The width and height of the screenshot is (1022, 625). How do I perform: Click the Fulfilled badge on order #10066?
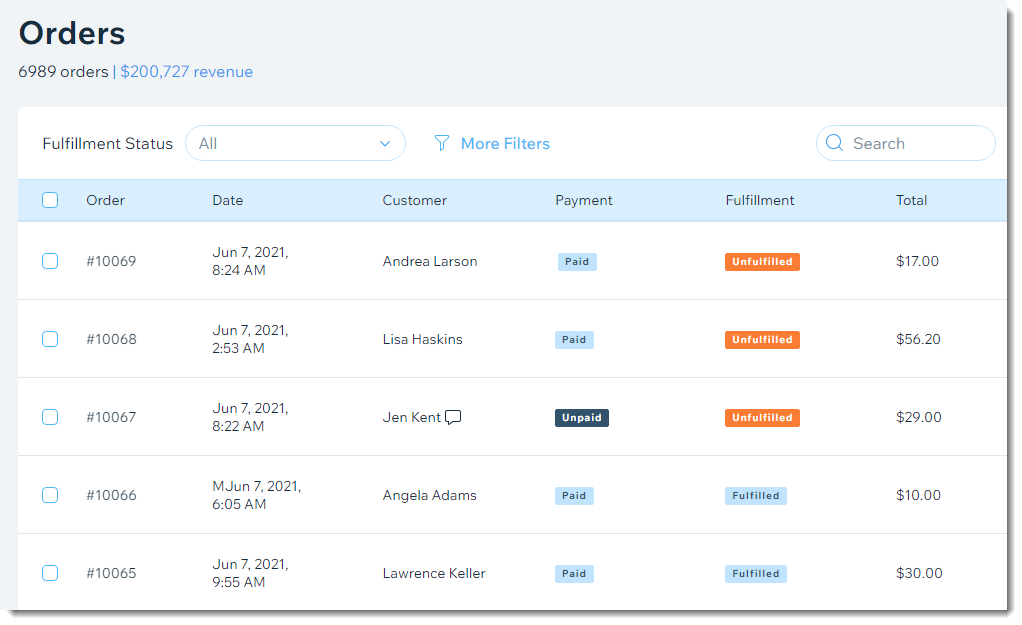point(755,496)
